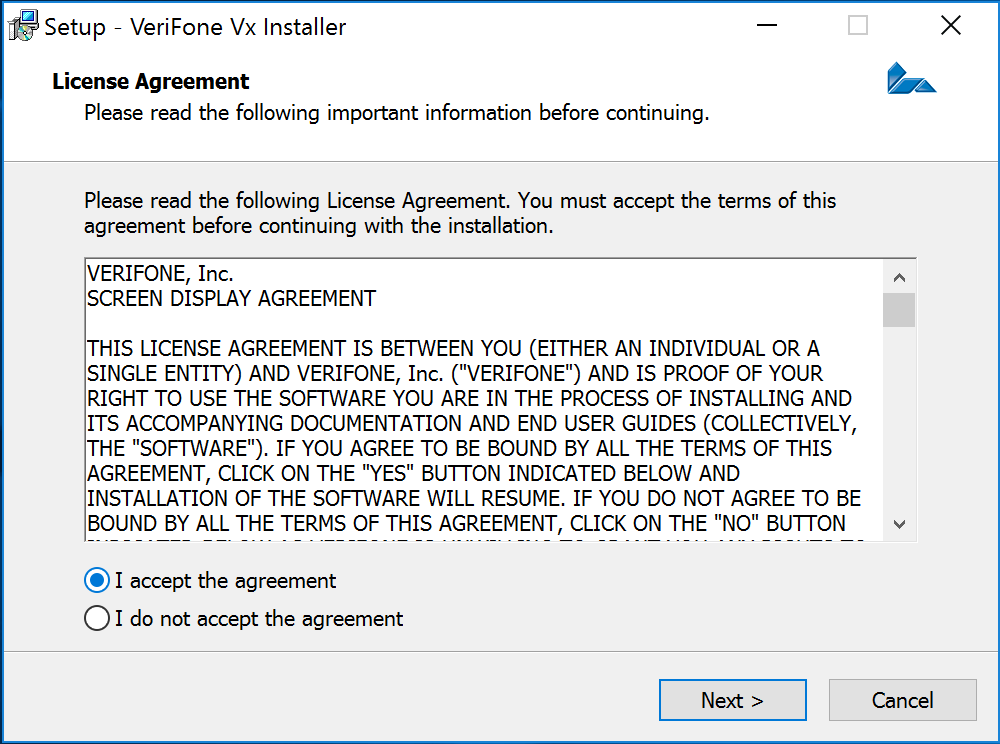This screenshot has height=744, width=1000.
Task: Click the setup disc icon in the title bar
Action: (21, 26)
